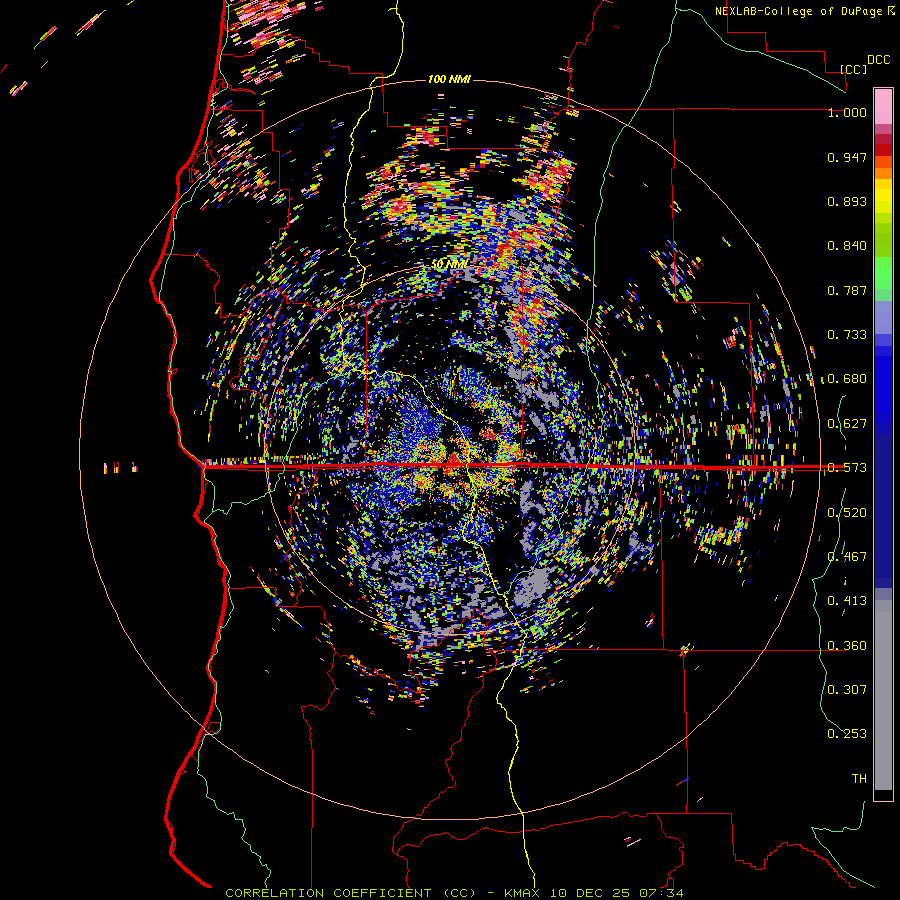The image size is (900, 900).
Task: Select the 0.573 scale value
Action: 847,468
